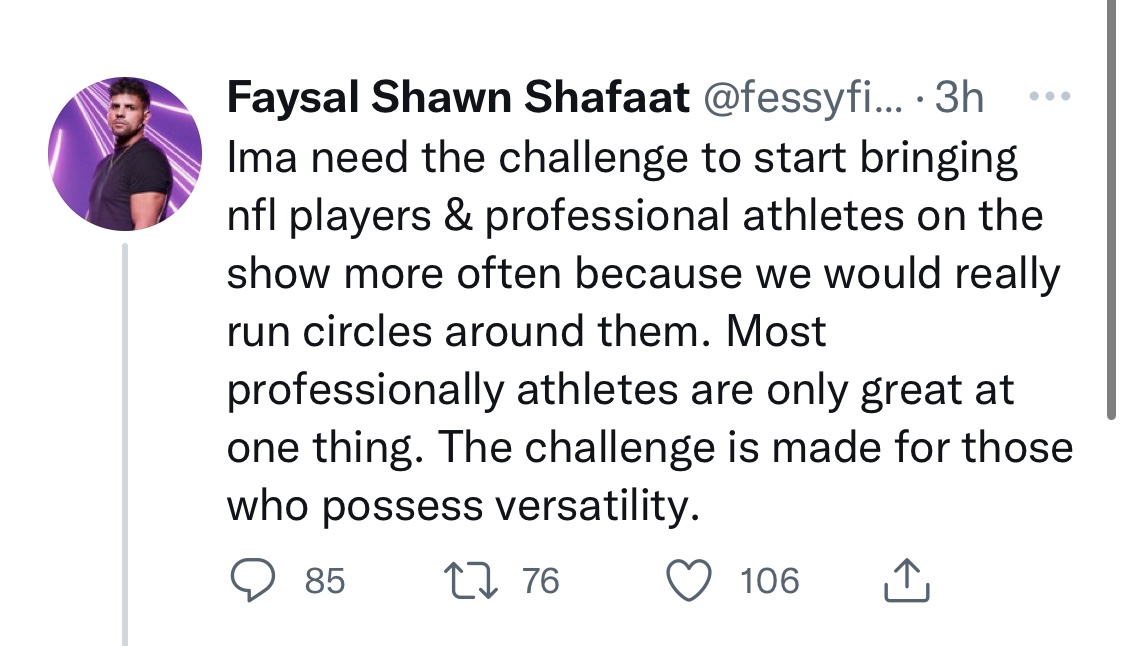
Task: Click the 76 retweets count
Action: [x=540, y=581]
